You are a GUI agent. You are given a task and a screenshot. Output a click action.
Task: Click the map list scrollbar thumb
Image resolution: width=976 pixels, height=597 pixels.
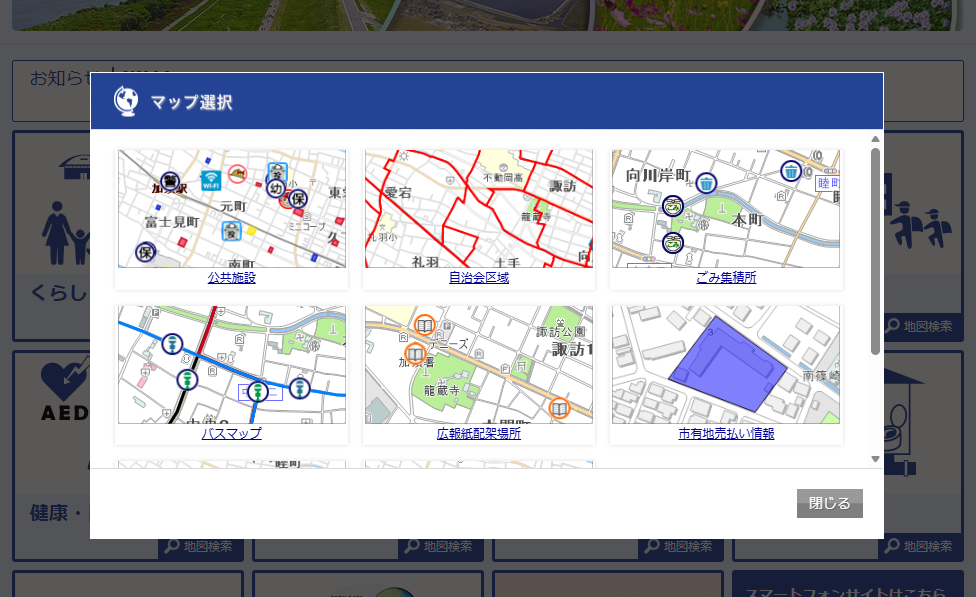876,250
